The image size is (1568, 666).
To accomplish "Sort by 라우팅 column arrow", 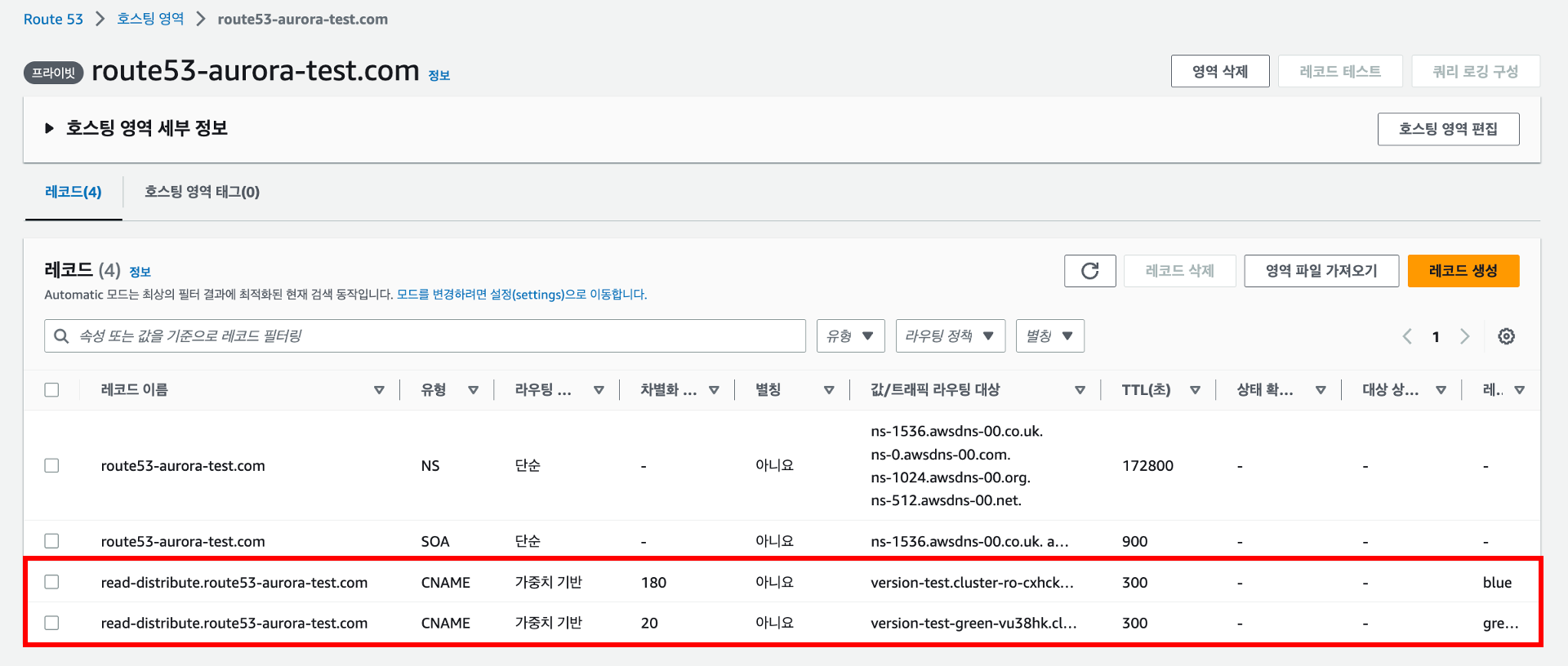I will (x=599, y=390).
